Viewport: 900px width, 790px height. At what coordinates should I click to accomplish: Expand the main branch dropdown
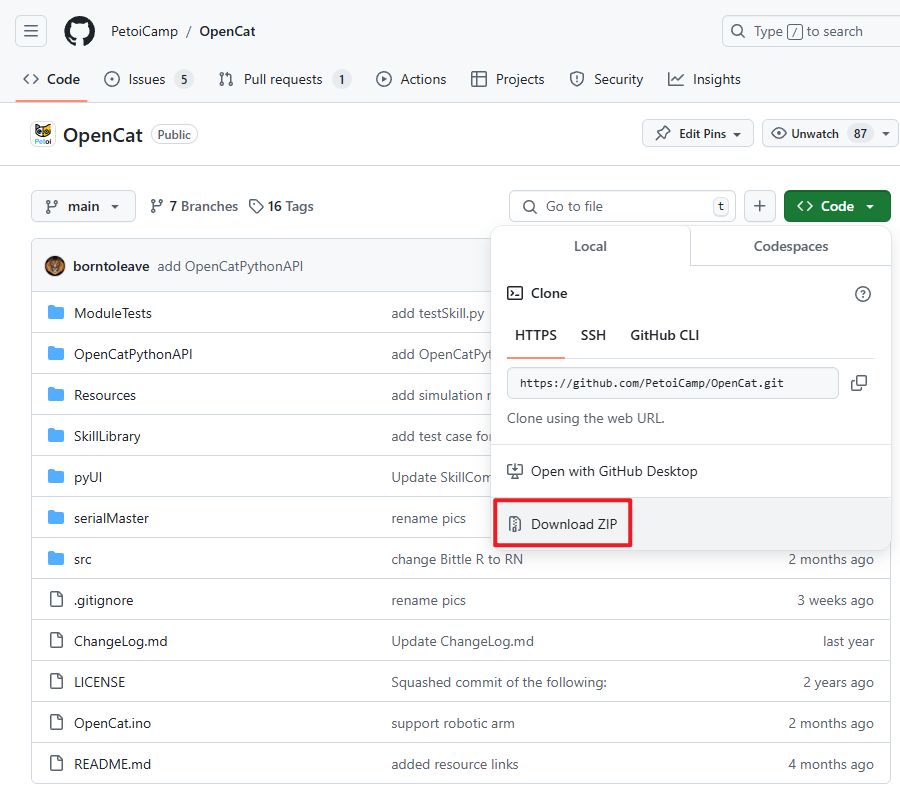click(x=83, y=206)
